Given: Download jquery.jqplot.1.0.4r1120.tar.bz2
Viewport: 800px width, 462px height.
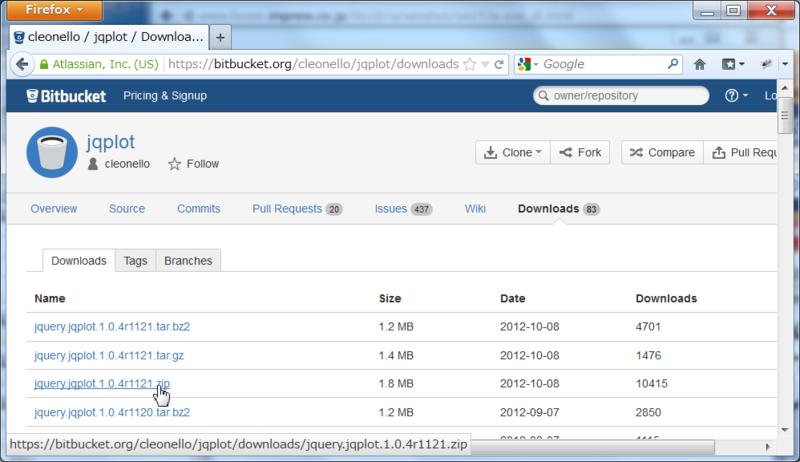Looking at the screenshot, I should 112,412.
